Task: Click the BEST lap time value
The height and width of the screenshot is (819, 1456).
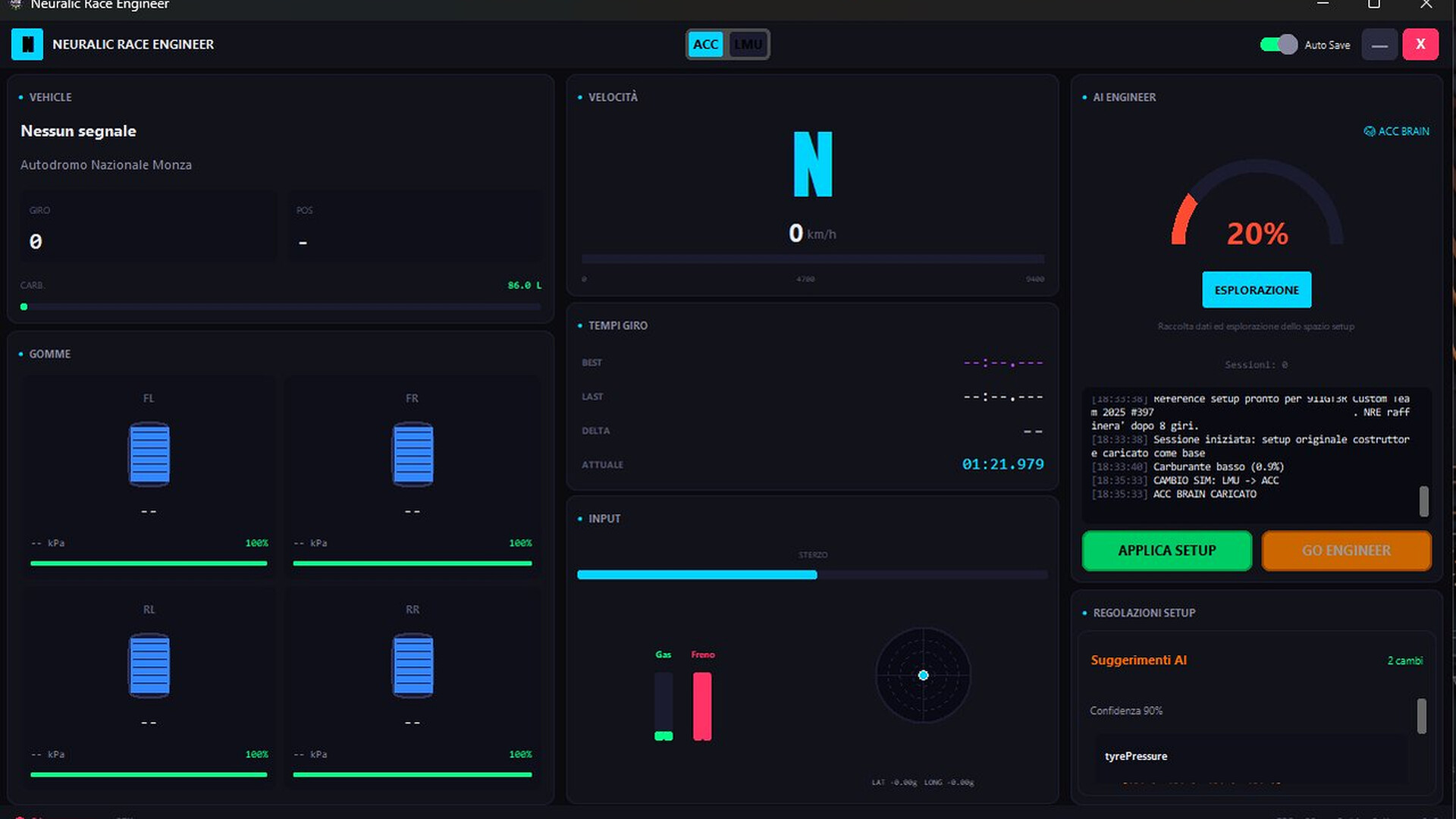Action: pos(1003,362)
